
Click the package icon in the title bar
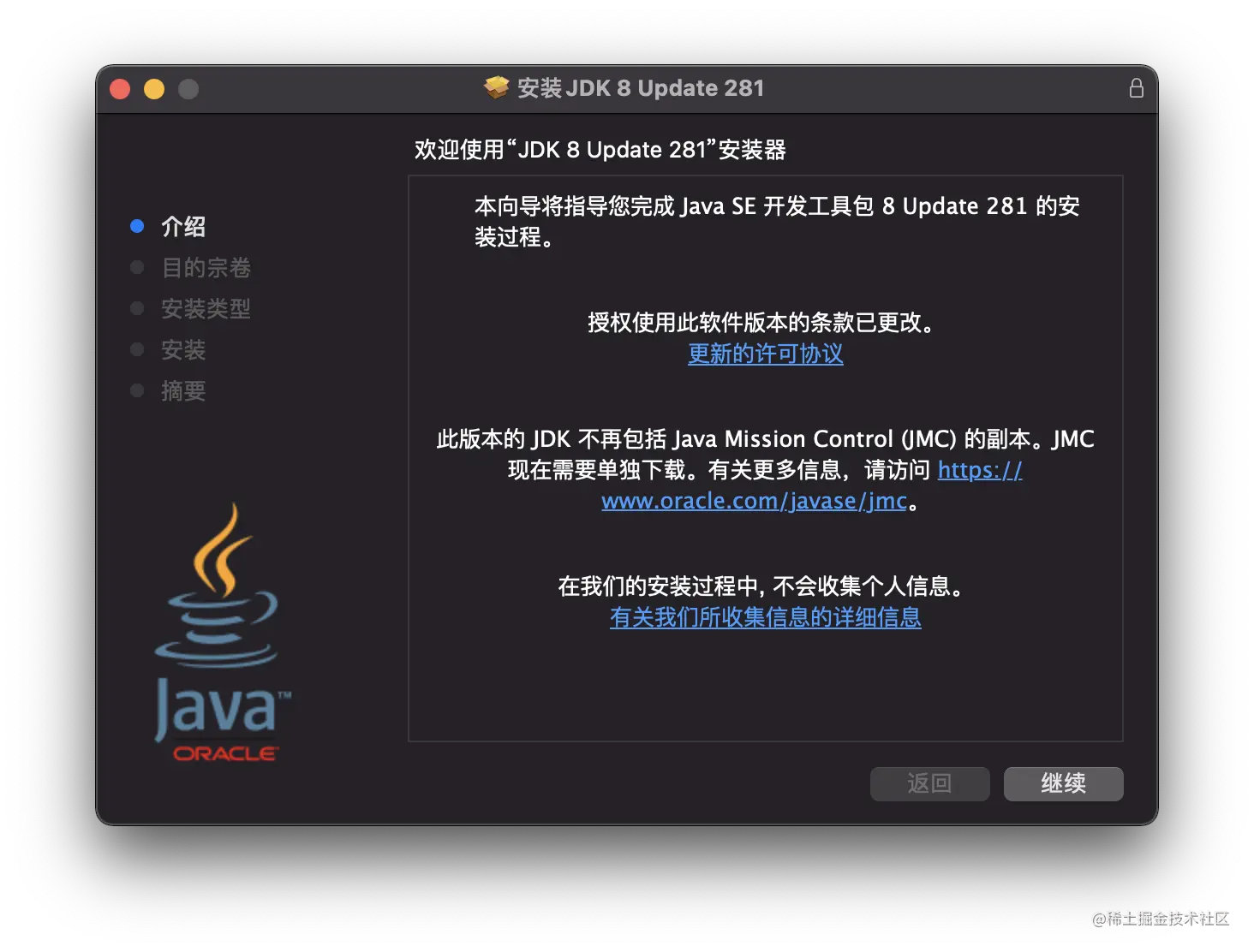495,86
